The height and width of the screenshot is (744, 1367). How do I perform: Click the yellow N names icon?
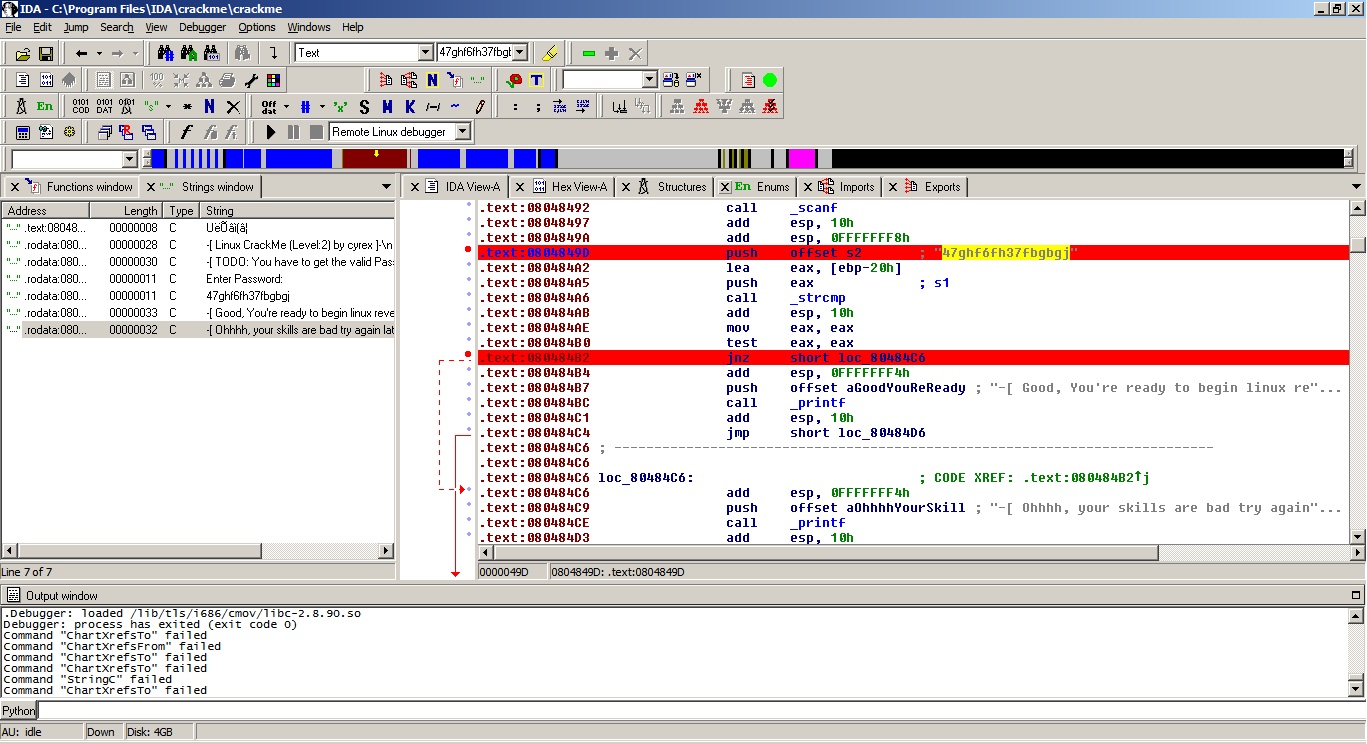432,80
